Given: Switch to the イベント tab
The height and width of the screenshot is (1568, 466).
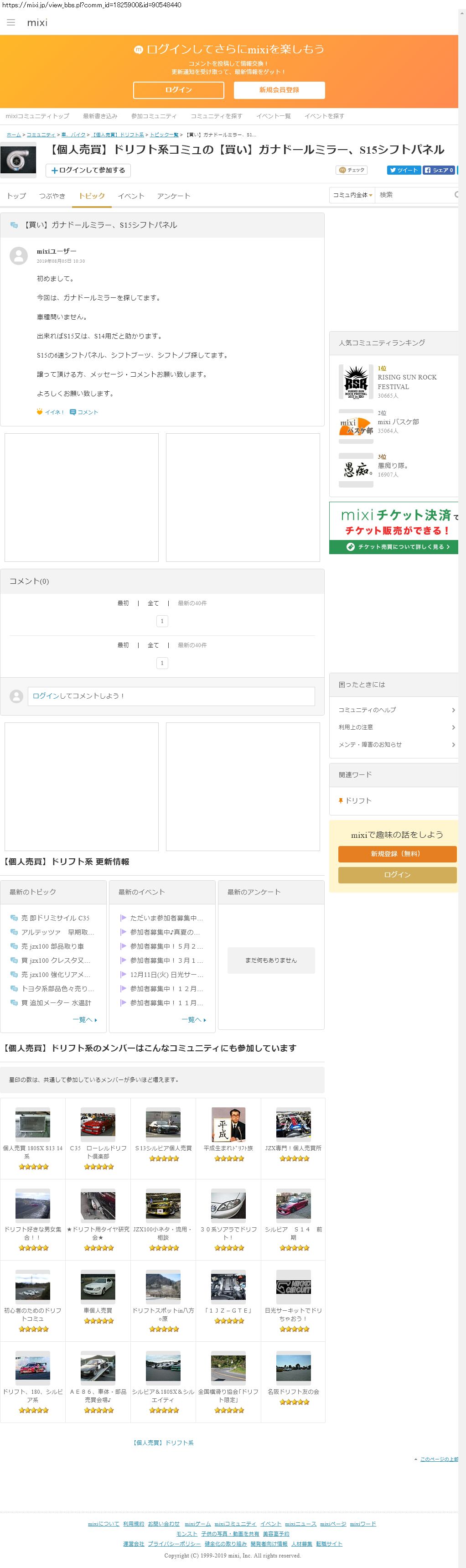Looking at the screenshot, I should point(131,196).
